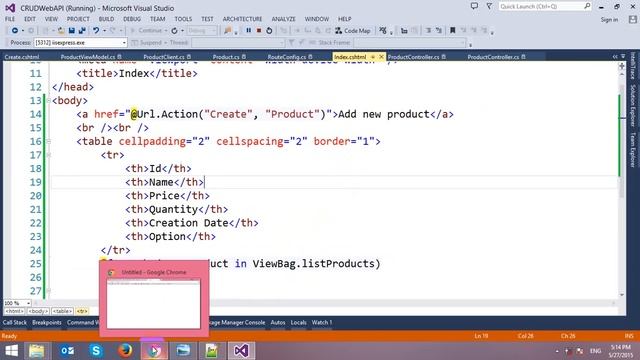Click the Open File folder icon
This screenshot has width=640, height=360.
[61, 31]
